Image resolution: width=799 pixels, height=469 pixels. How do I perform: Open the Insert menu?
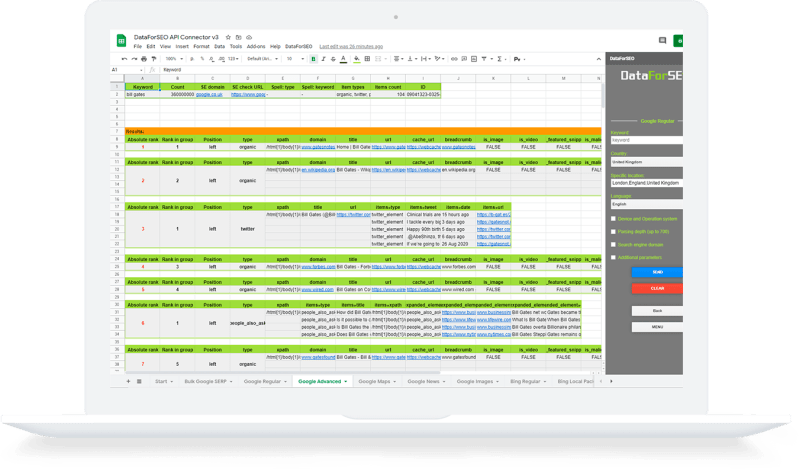click(x=182, y=46)
